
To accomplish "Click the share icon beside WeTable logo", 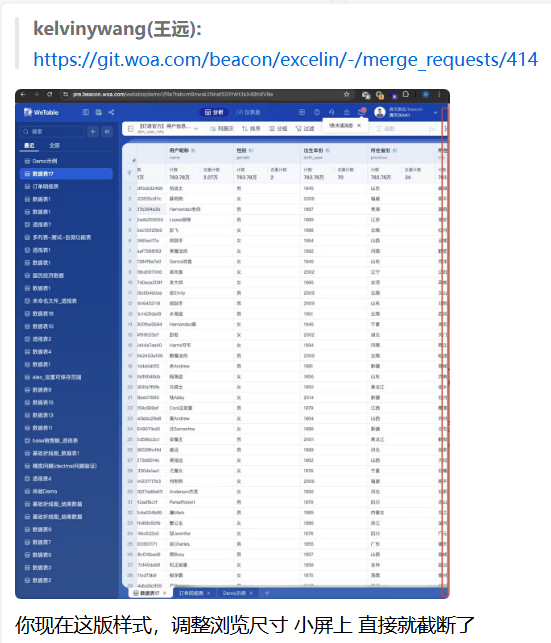I will [x=111, y=112].
